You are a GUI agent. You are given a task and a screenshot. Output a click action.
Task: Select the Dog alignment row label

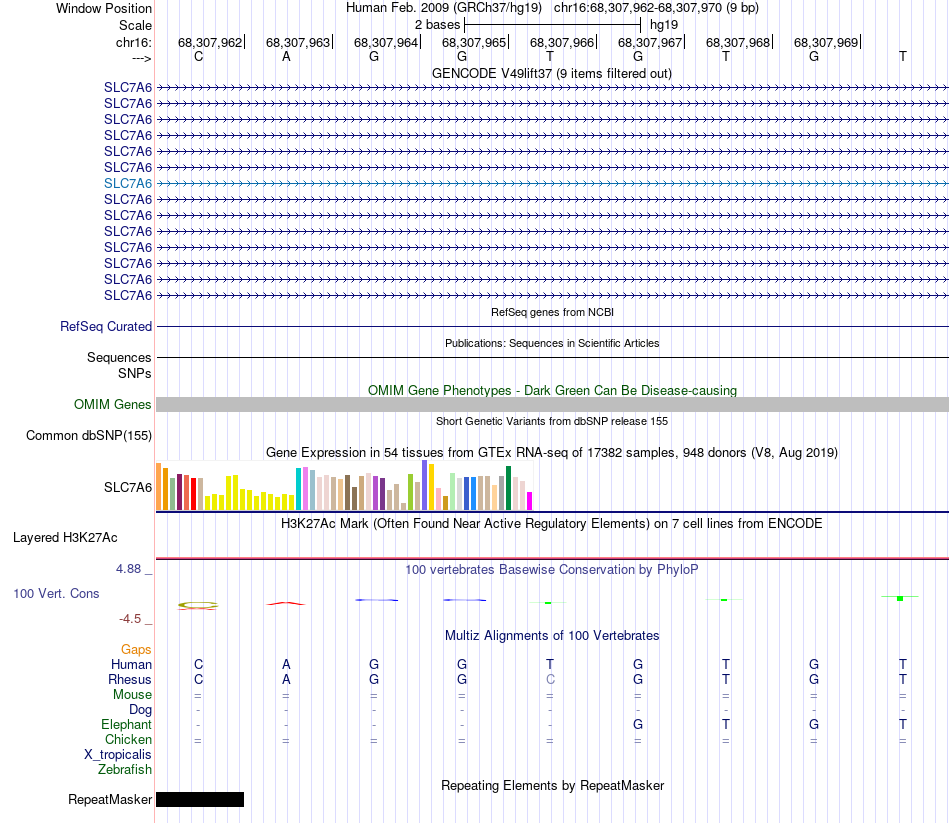140,710
